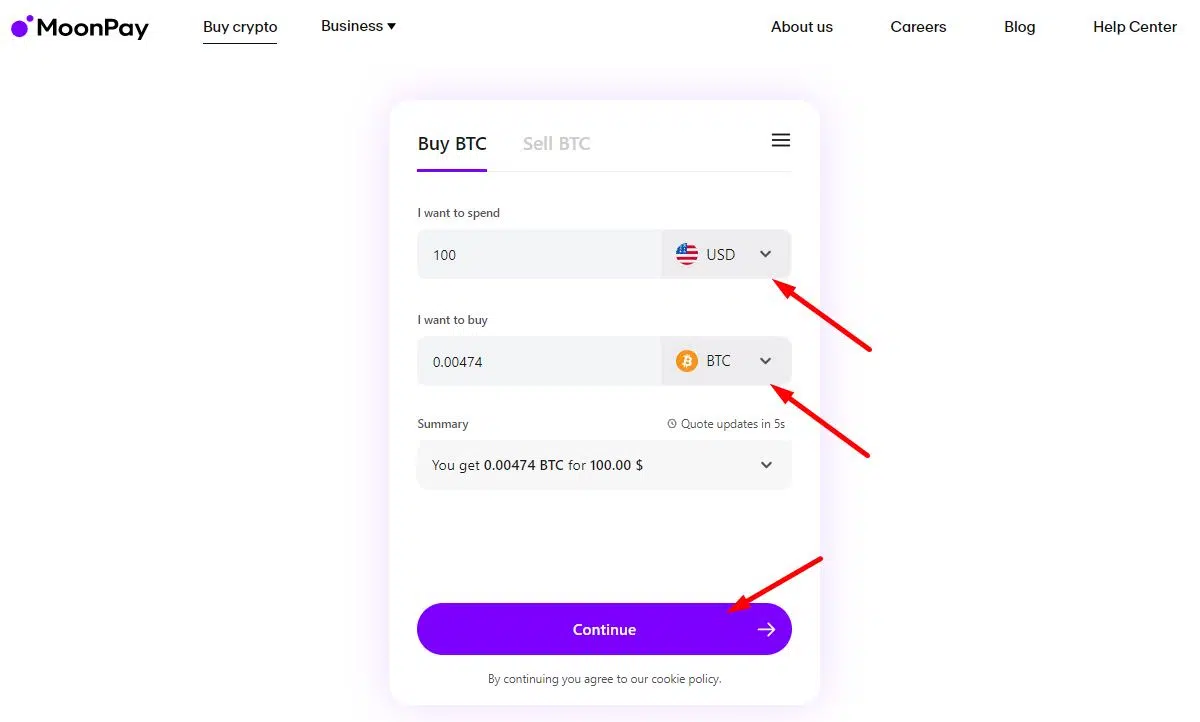Click the buy amount field showing 0.00474
This screenshot has width=1200, height=722.
click(540, 362)
